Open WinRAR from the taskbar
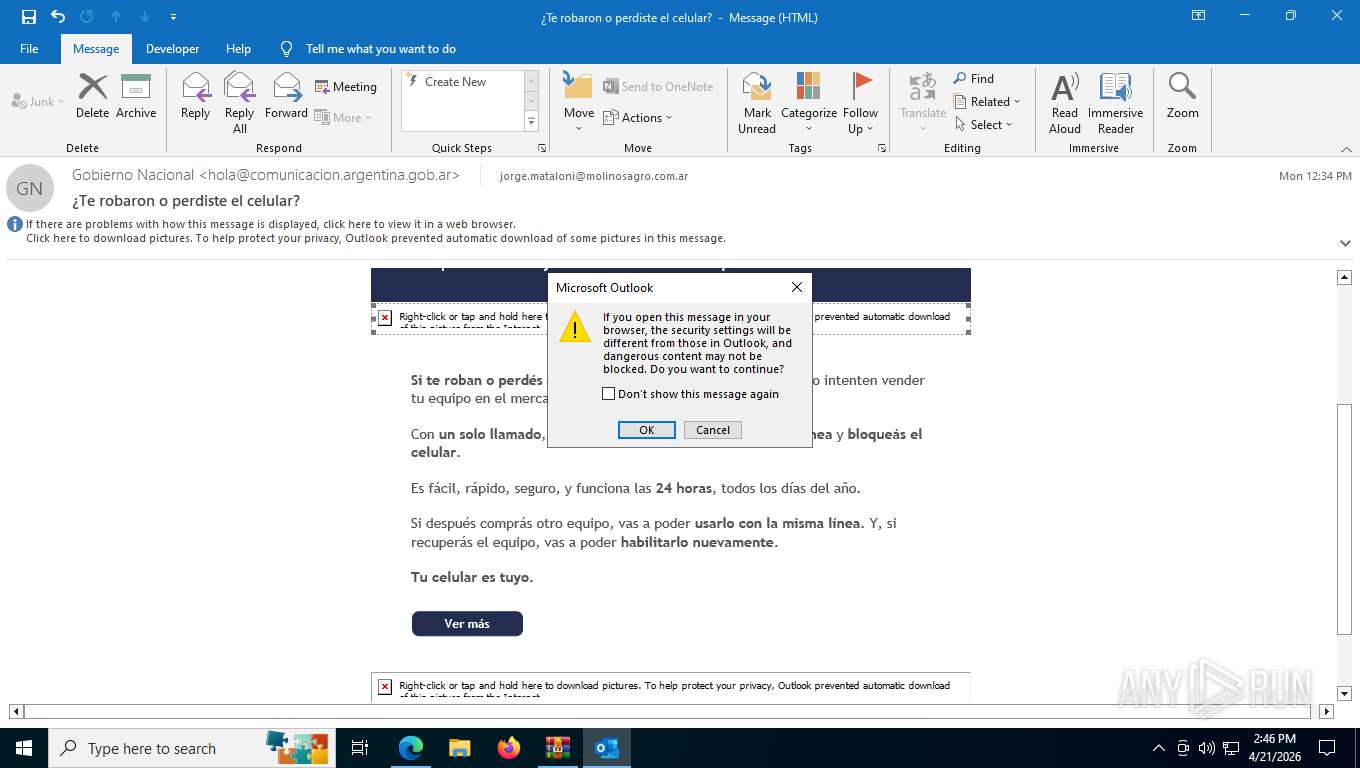This screenshot has height=768, width=1360. 558,748
